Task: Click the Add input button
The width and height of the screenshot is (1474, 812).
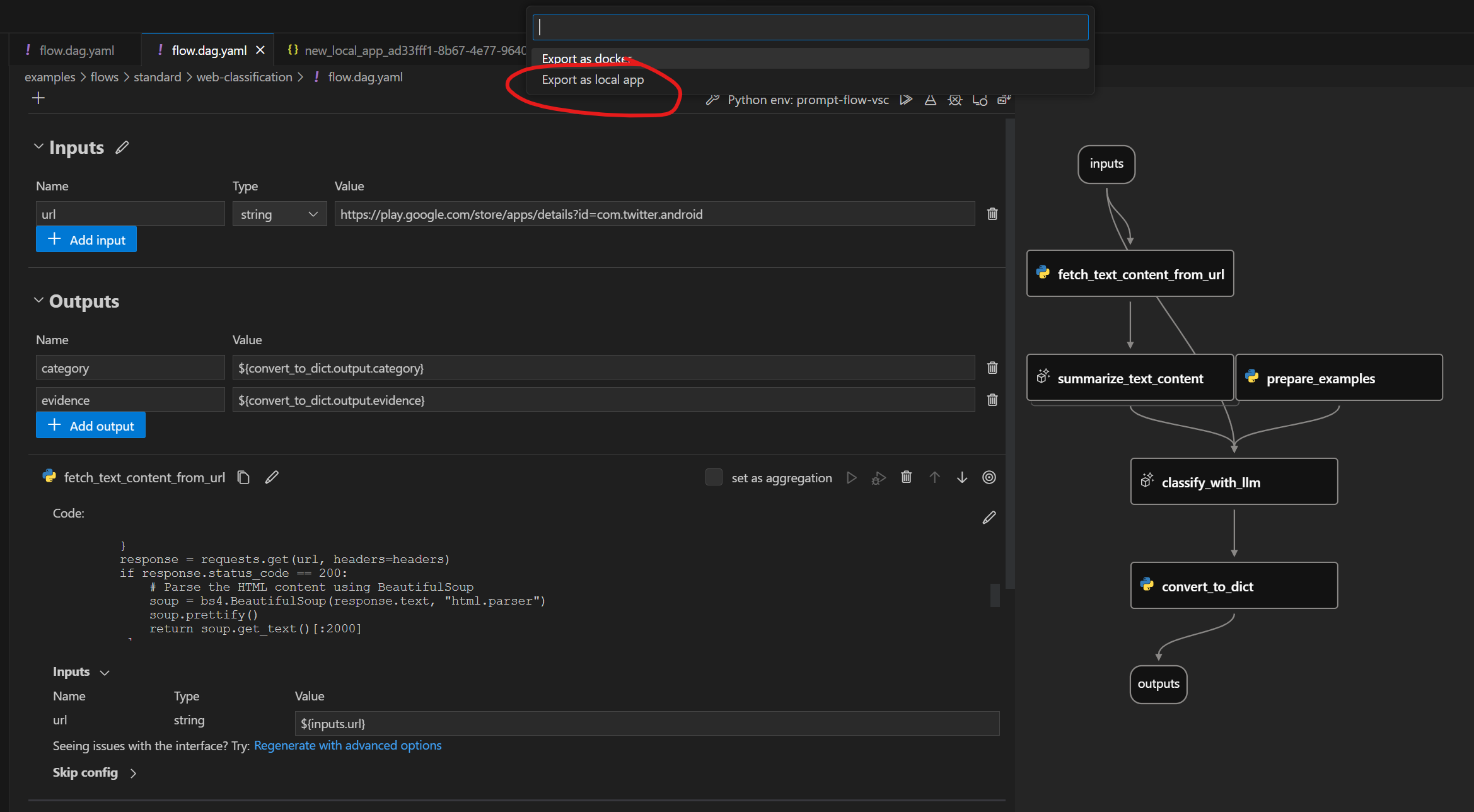Action: click(86, 240)
